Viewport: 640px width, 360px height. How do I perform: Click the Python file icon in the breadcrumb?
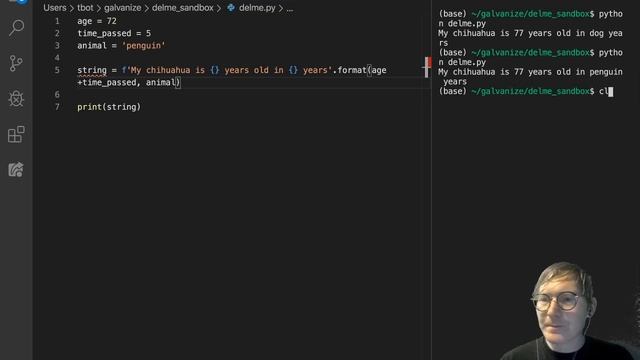pyautogui.click(x=231, y=8)
